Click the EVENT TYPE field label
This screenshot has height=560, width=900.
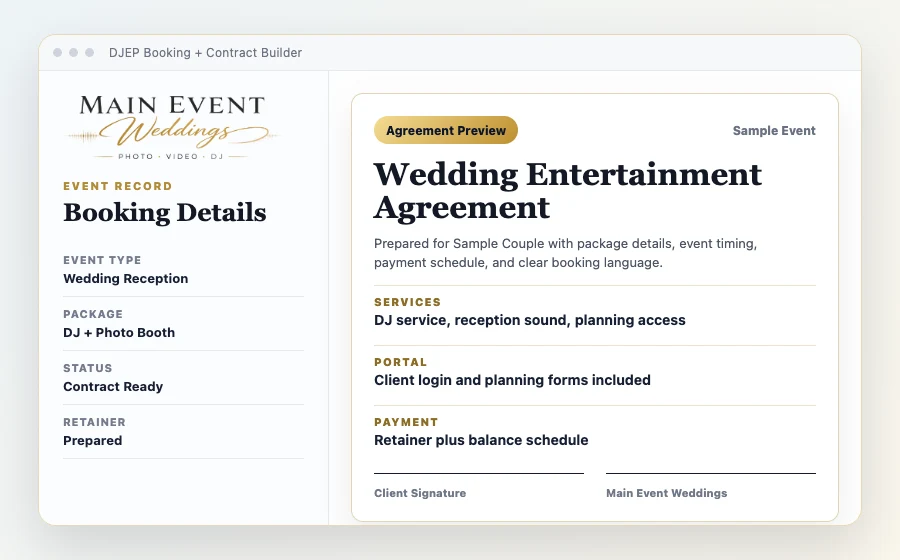click(x=102, y=260)
